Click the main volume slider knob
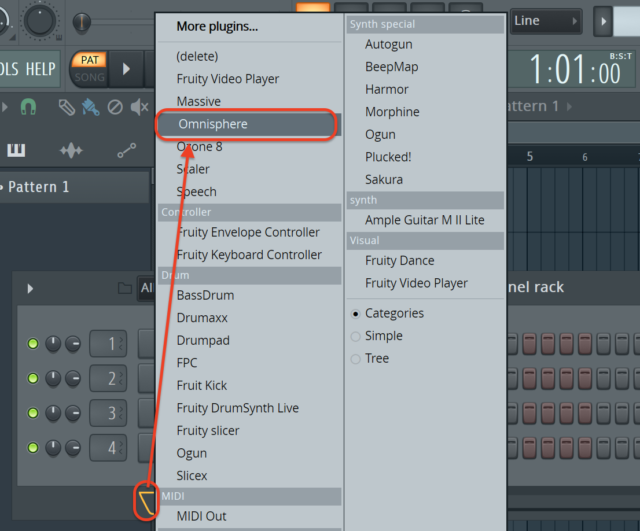Image resolution: width=640 pixels, height=531 pixels. (x=82, y=21)
